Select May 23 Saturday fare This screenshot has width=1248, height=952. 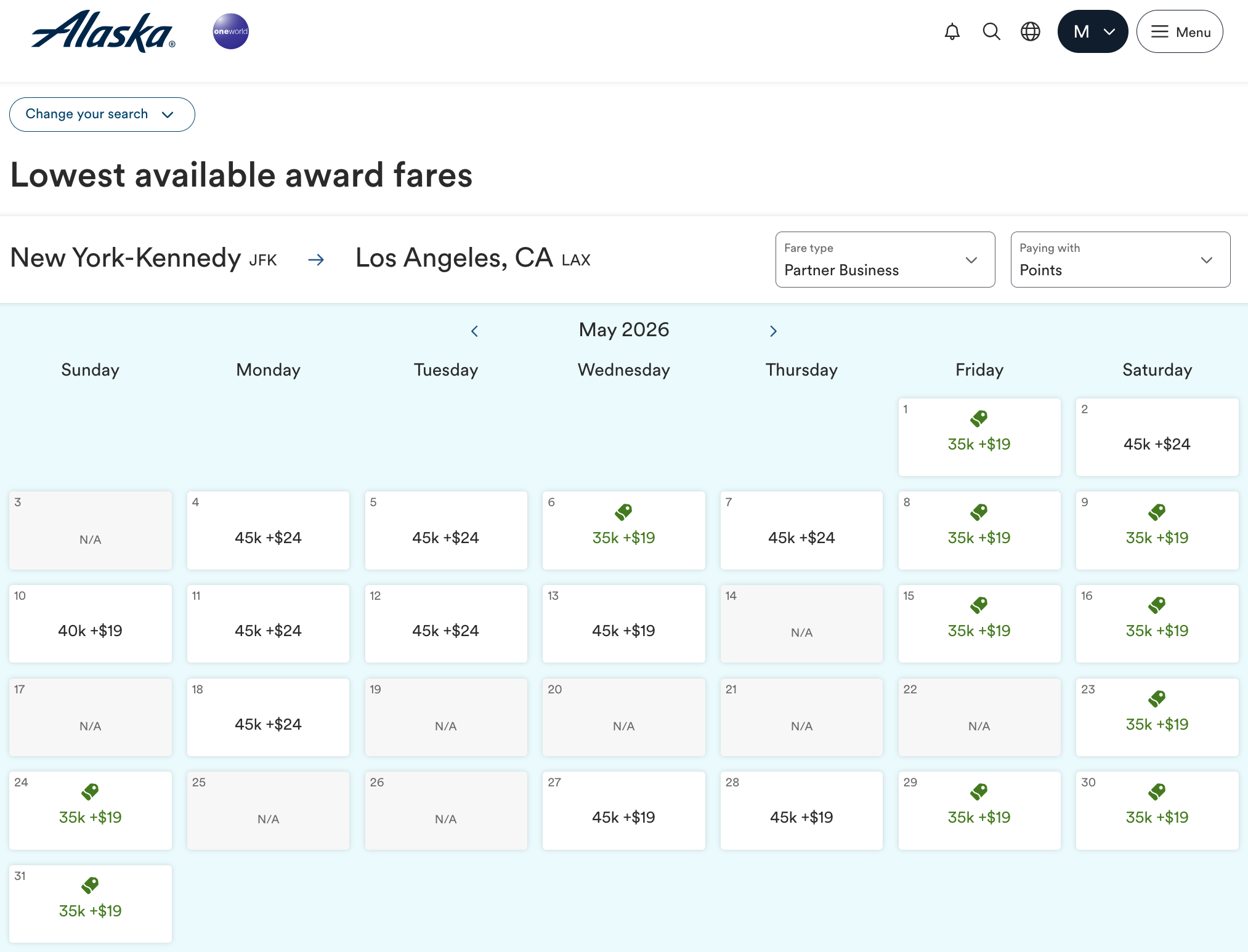click(x=1156, y=717)
